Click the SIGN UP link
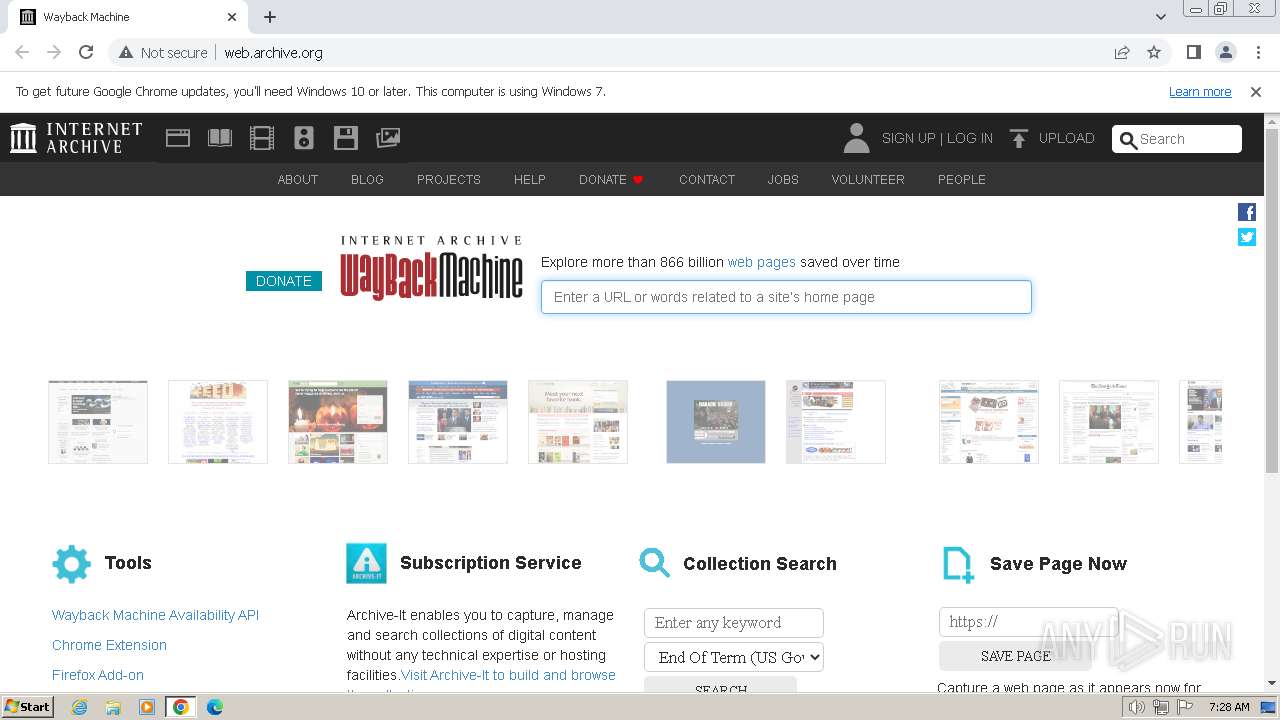The width and height of the screenshot is (1280, 720). click(x=908, y=138)
